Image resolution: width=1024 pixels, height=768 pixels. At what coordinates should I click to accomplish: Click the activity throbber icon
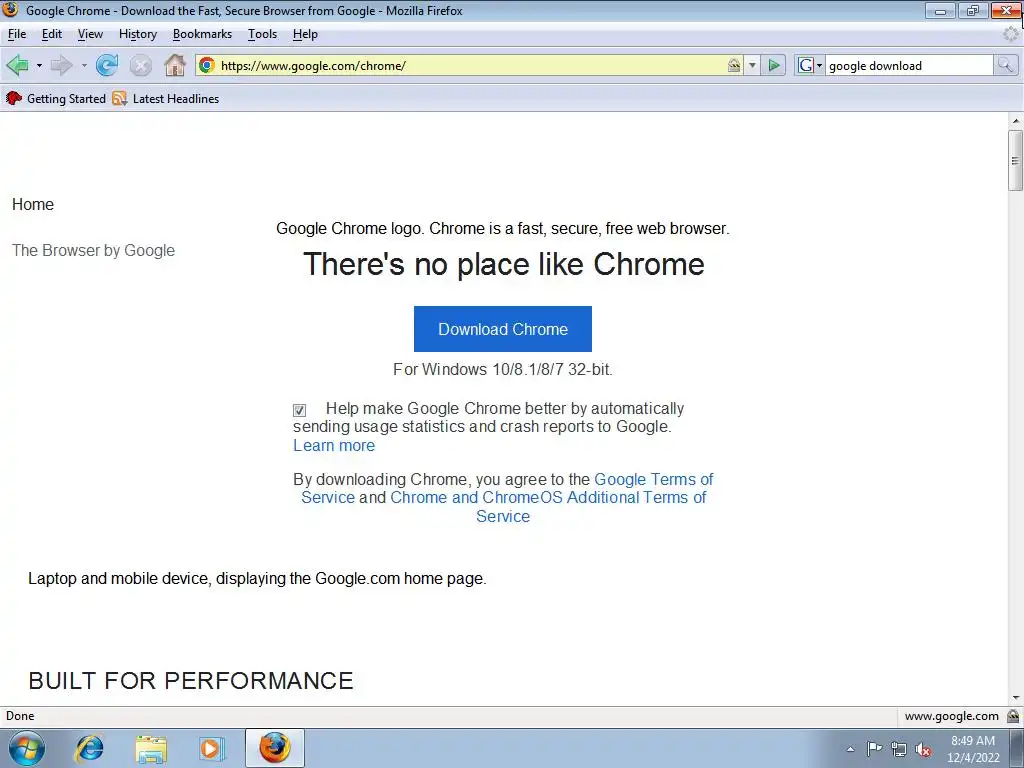coord(1011,34)
